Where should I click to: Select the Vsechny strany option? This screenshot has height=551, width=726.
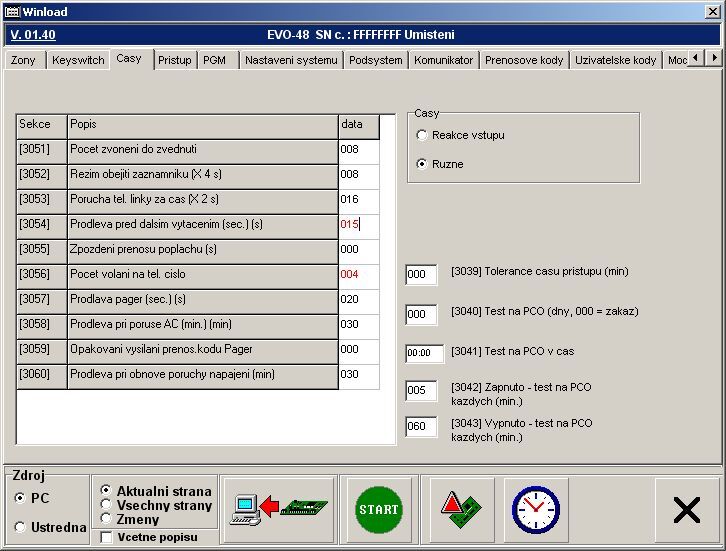click(107, 505)
